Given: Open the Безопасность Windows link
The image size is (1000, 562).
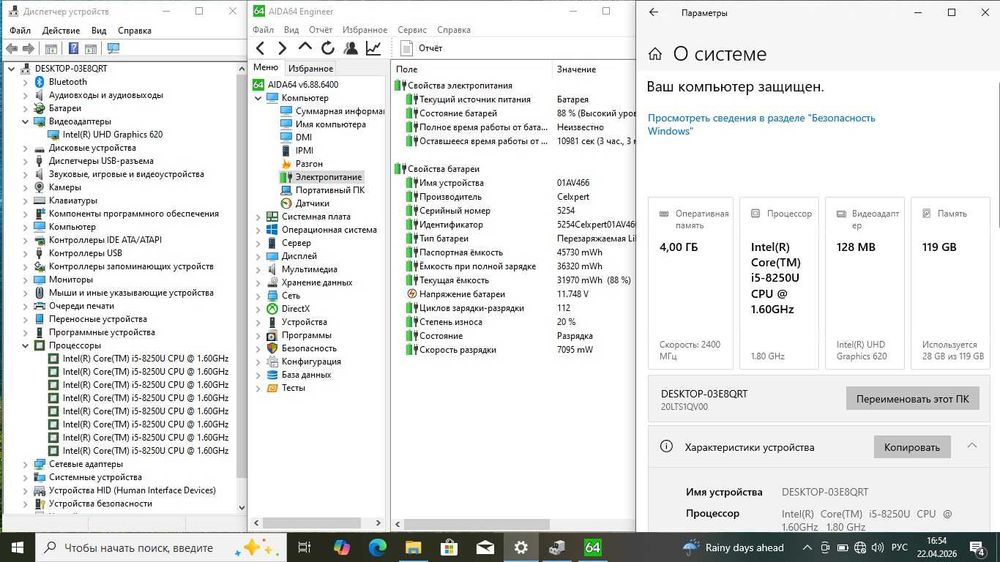Looking at the screenshot, I should pos(761,124).
